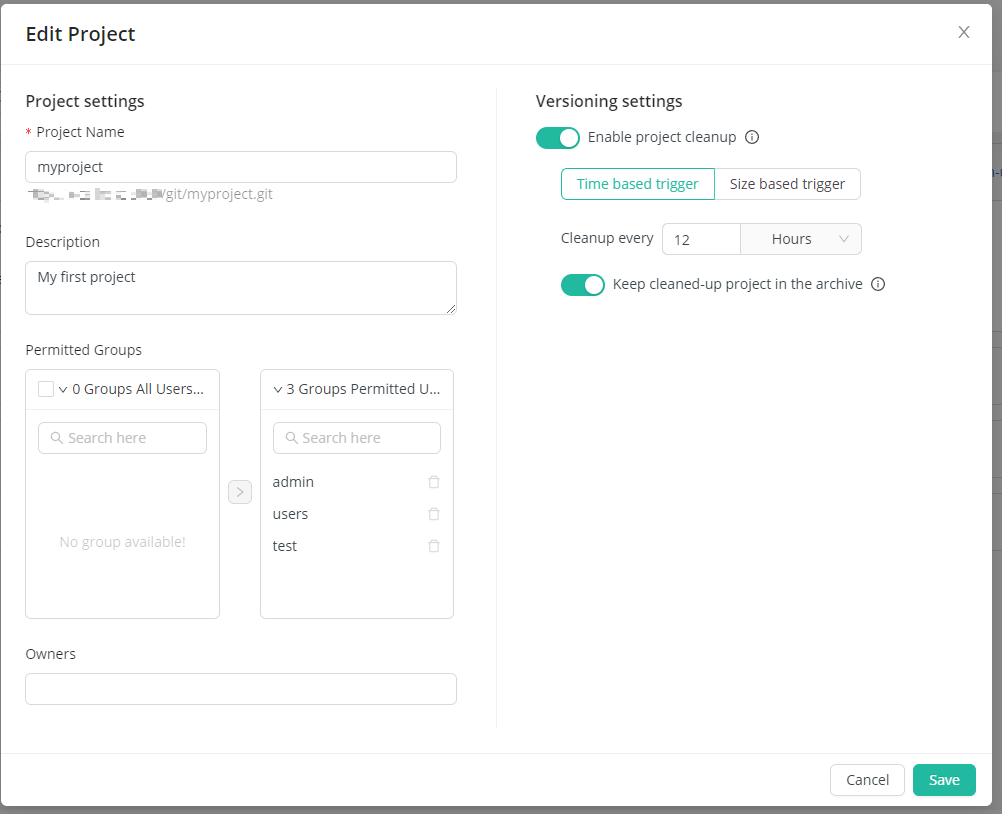
Task: Open the Hours unit dropdown
Action: [800, 238]
